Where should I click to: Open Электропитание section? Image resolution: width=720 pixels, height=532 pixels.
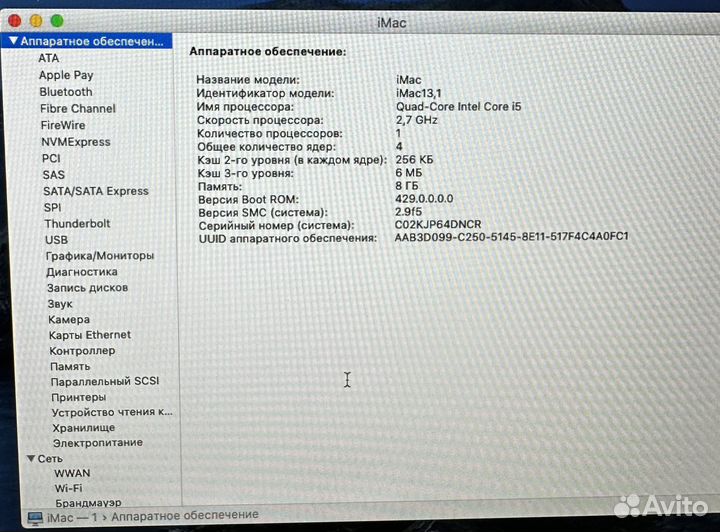click(x=98, y=443)
